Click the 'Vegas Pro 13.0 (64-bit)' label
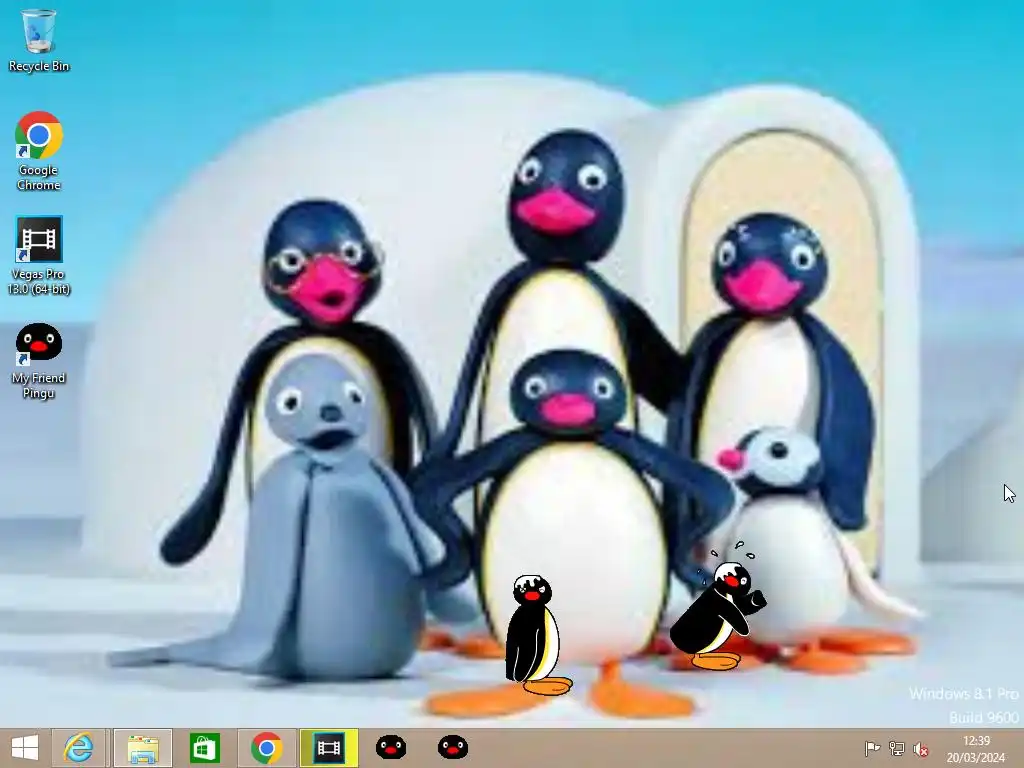 39,281
